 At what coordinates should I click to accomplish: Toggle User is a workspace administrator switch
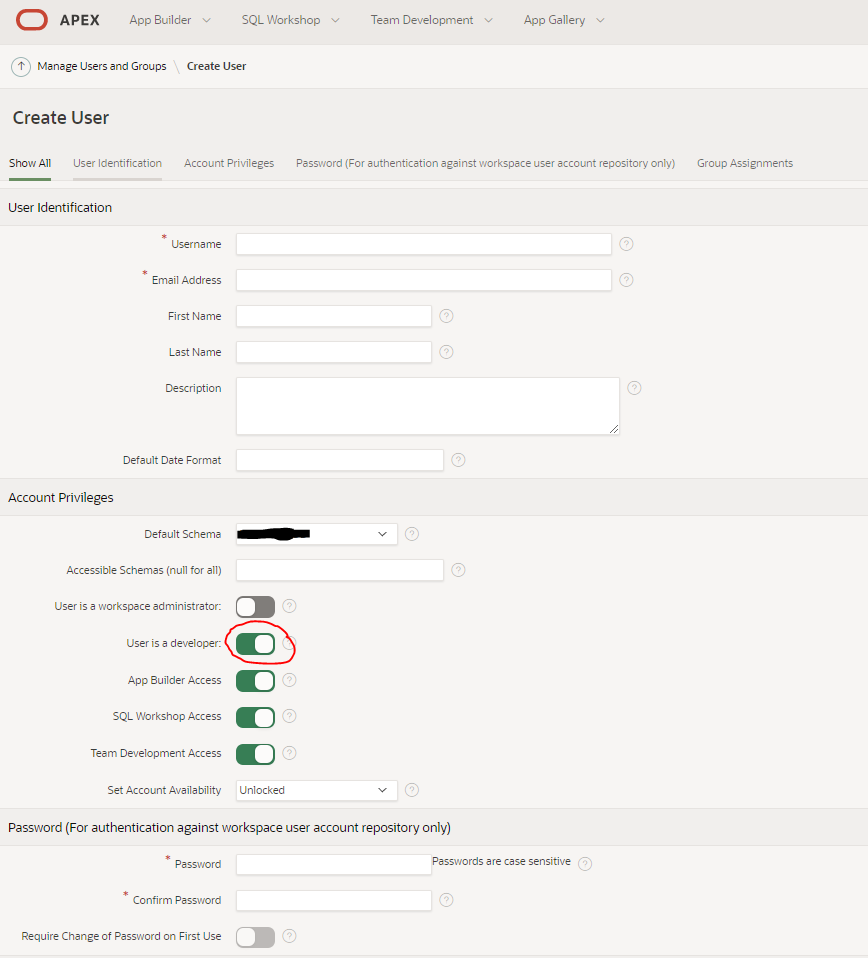[x=255, y=607]
